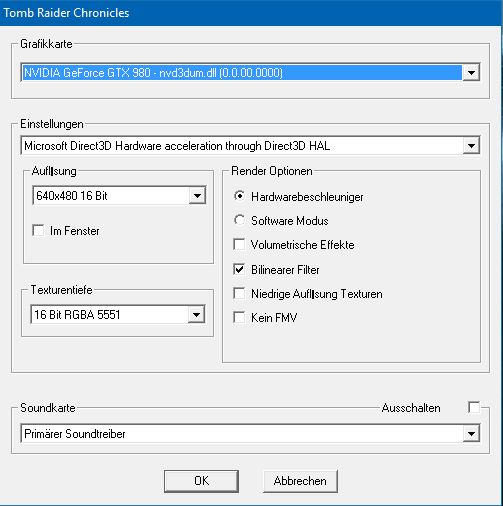Select the Hardwarebeschleuniger radio button

click(239, 196)
